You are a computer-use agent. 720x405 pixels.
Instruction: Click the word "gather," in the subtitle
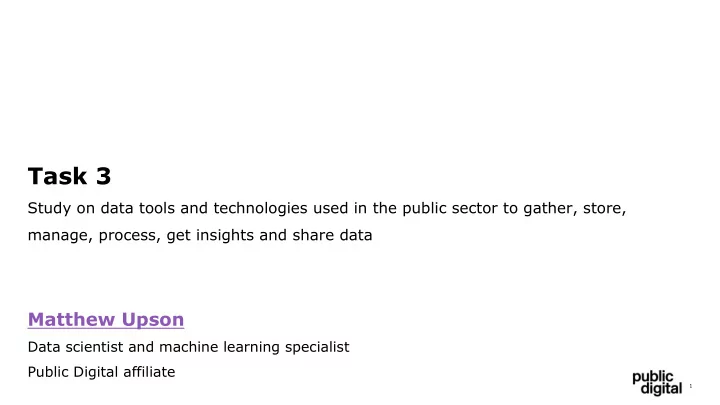(550, 209)
